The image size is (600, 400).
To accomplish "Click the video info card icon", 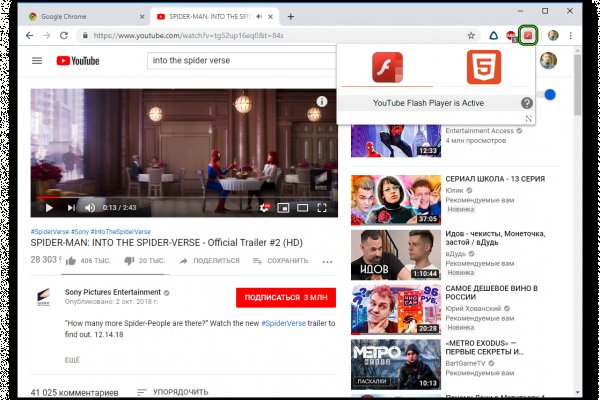I will (x=322, y=101).
